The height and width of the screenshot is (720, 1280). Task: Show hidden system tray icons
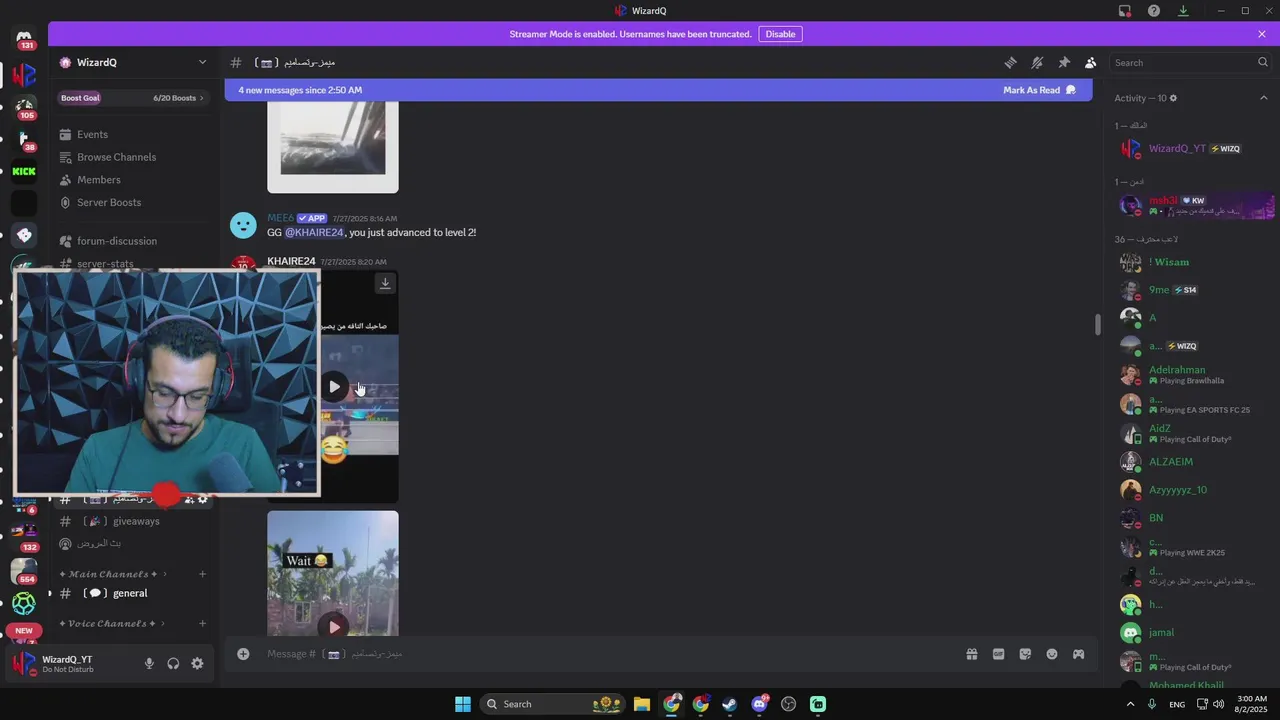click(1131, 704)
